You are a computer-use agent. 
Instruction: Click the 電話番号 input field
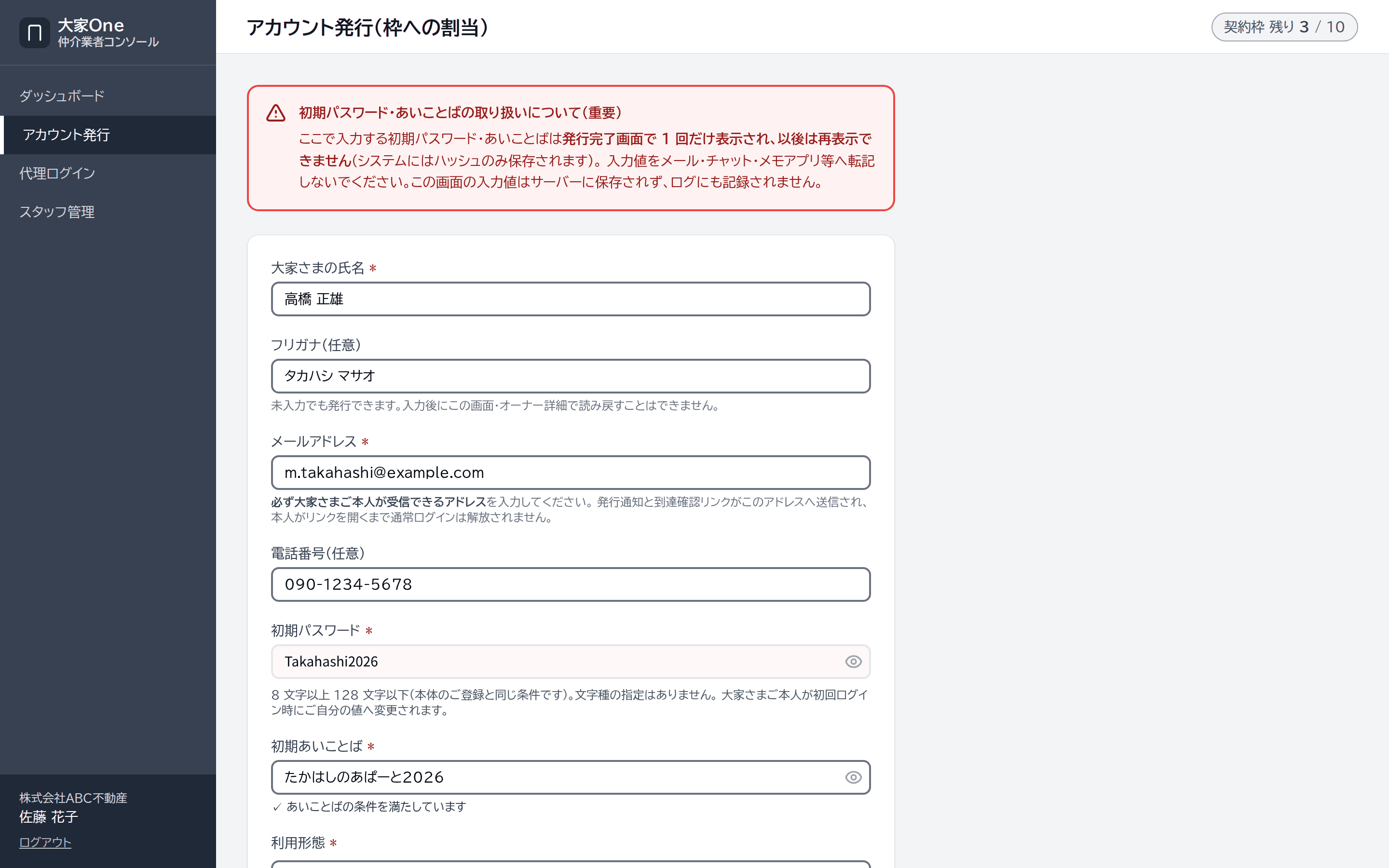(x=571, y=584)
